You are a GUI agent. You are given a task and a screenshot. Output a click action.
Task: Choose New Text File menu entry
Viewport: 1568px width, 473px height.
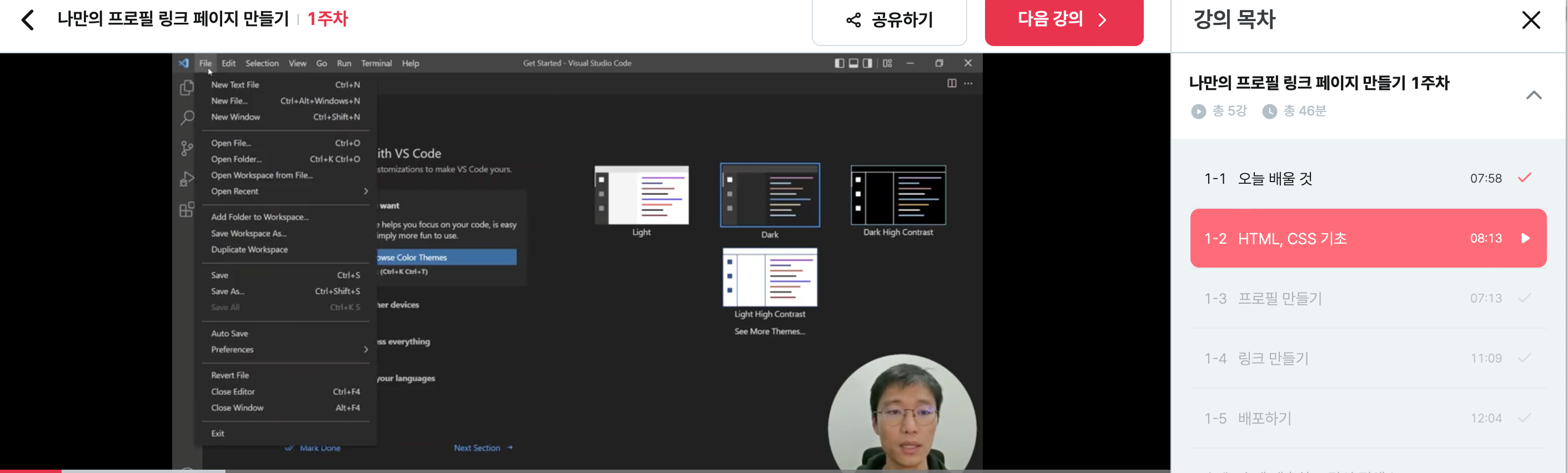[285, 84]
